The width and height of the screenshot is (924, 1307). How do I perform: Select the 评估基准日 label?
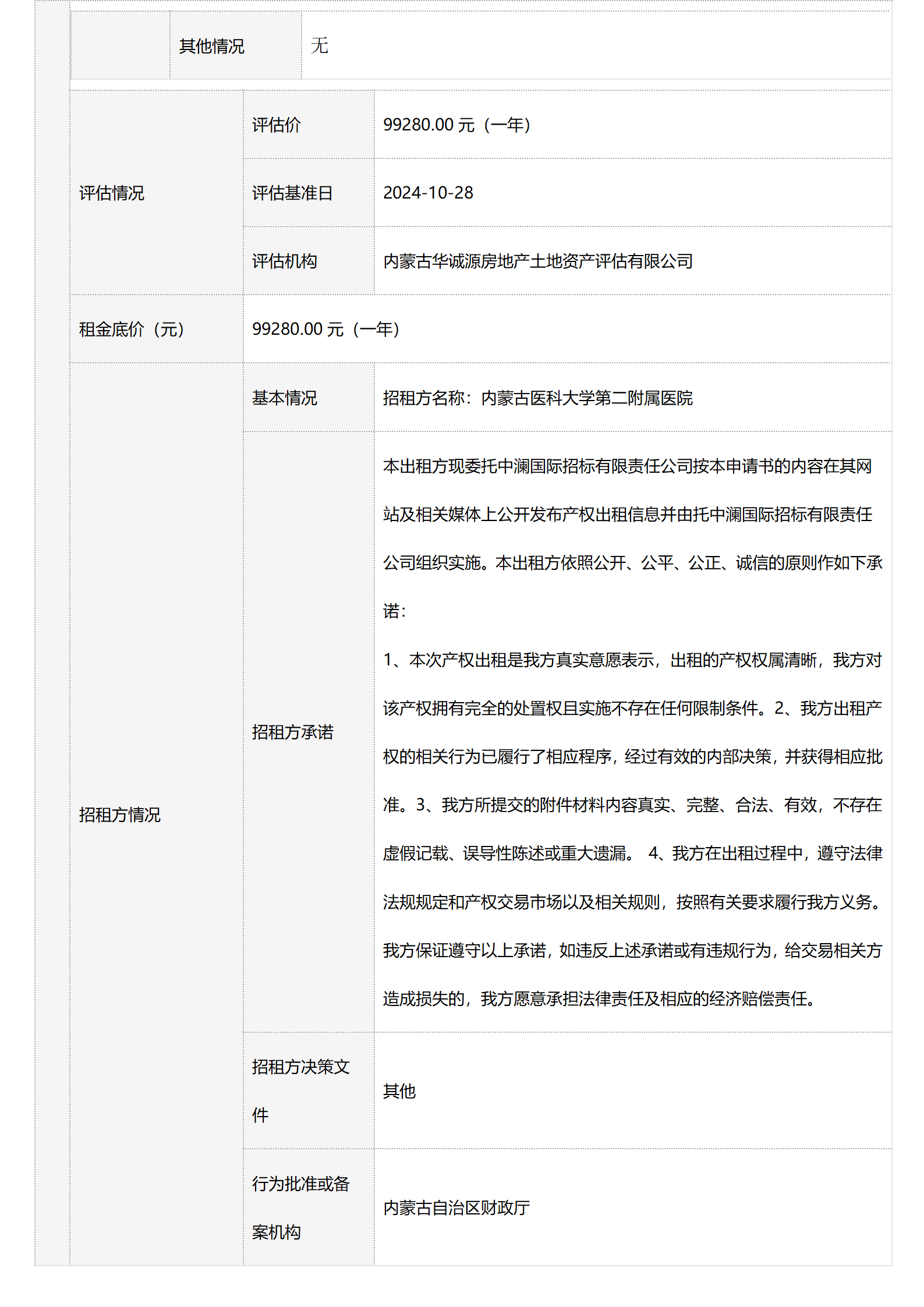[292, 193]
